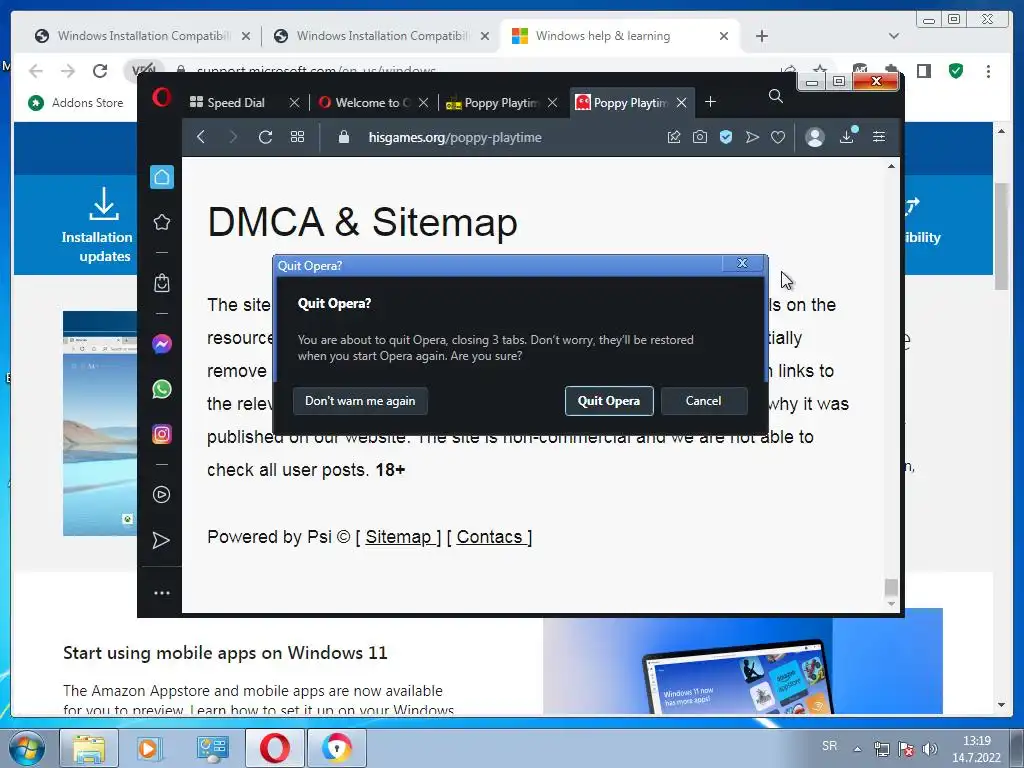Cancel the Quit Opera dialog

[x=703, y=401]
